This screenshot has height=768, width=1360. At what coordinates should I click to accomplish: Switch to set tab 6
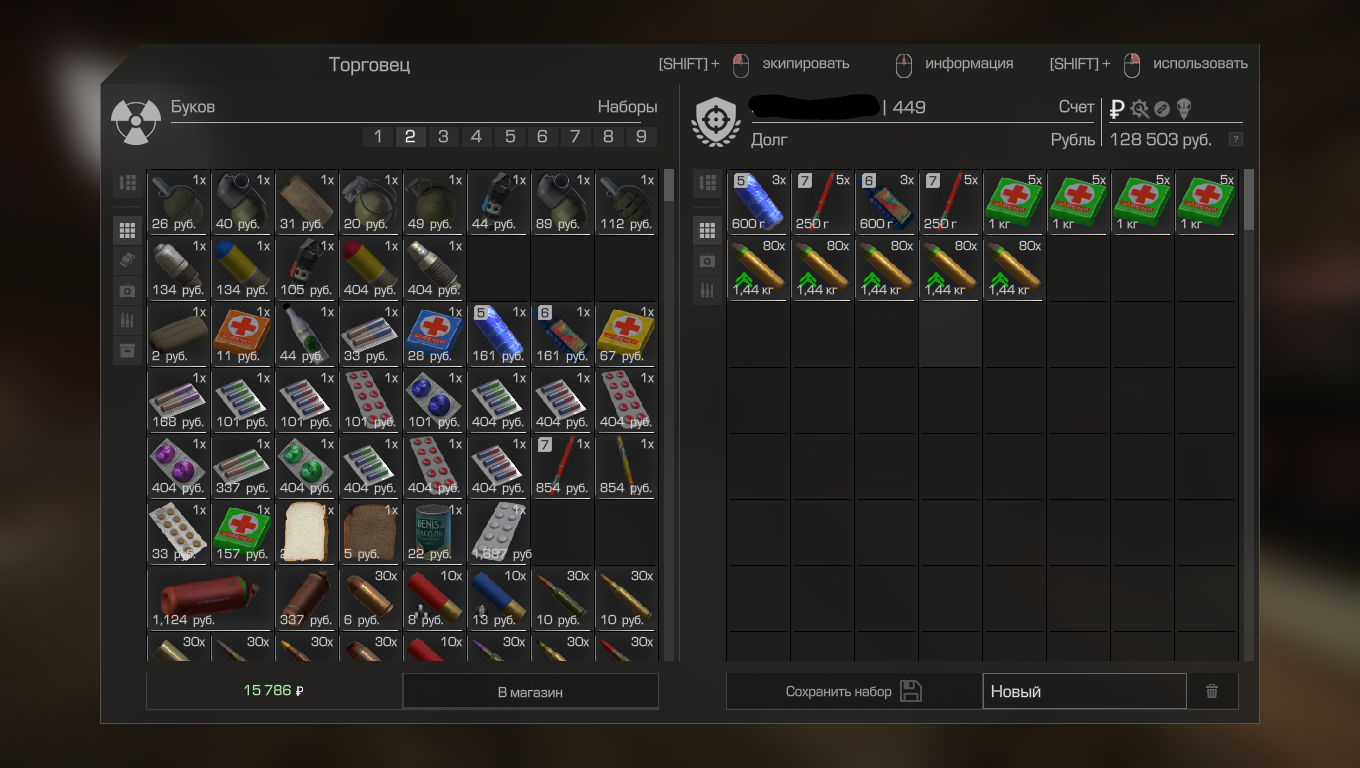(x=542, y=137)
